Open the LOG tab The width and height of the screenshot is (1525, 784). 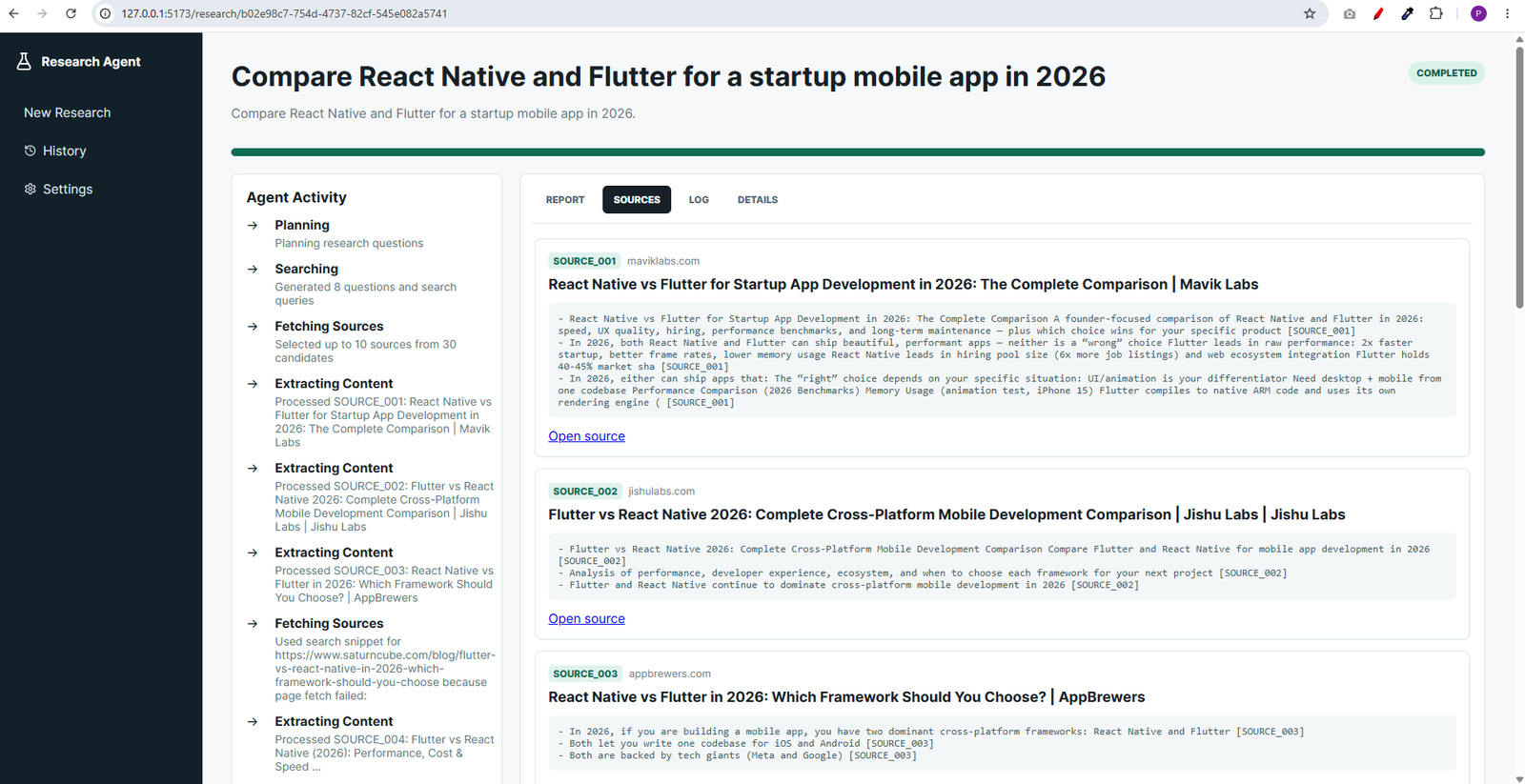(x=699, y=200)
